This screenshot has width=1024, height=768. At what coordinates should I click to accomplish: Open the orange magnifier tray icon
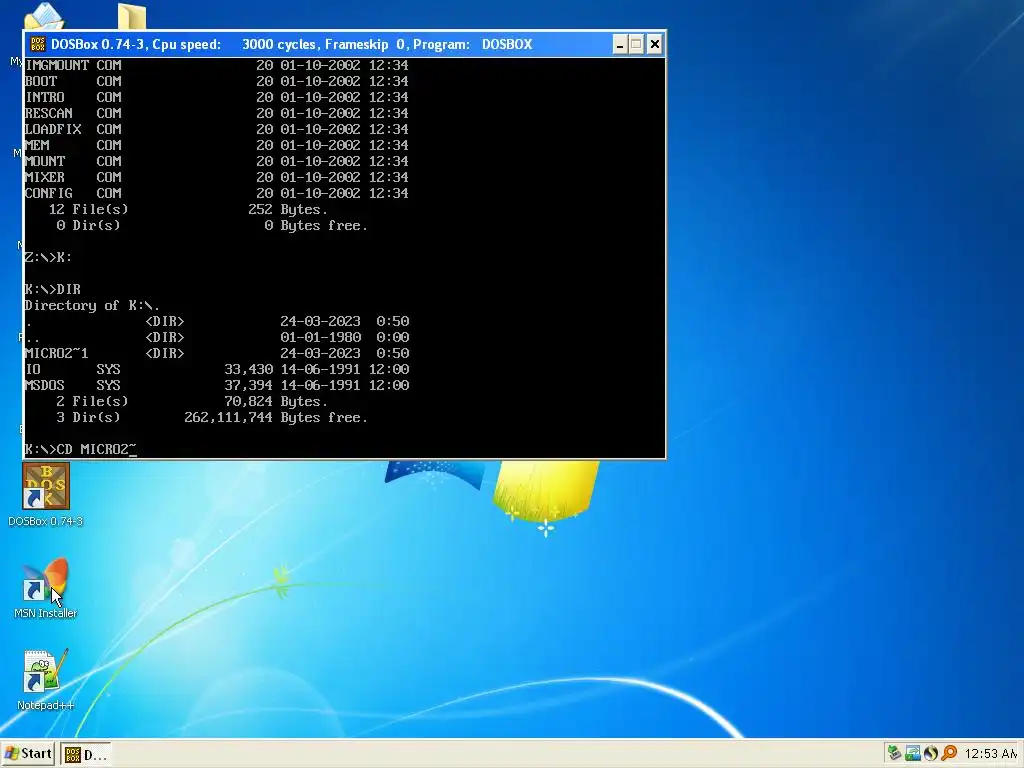click(949, 753)
